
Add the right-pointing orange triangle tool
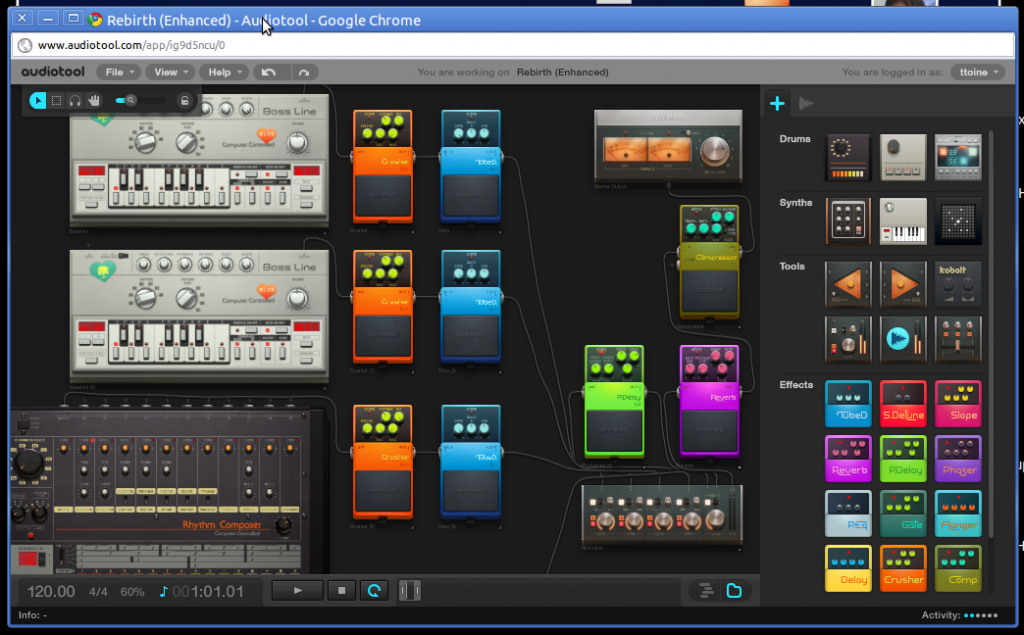[x=903, y=284]
